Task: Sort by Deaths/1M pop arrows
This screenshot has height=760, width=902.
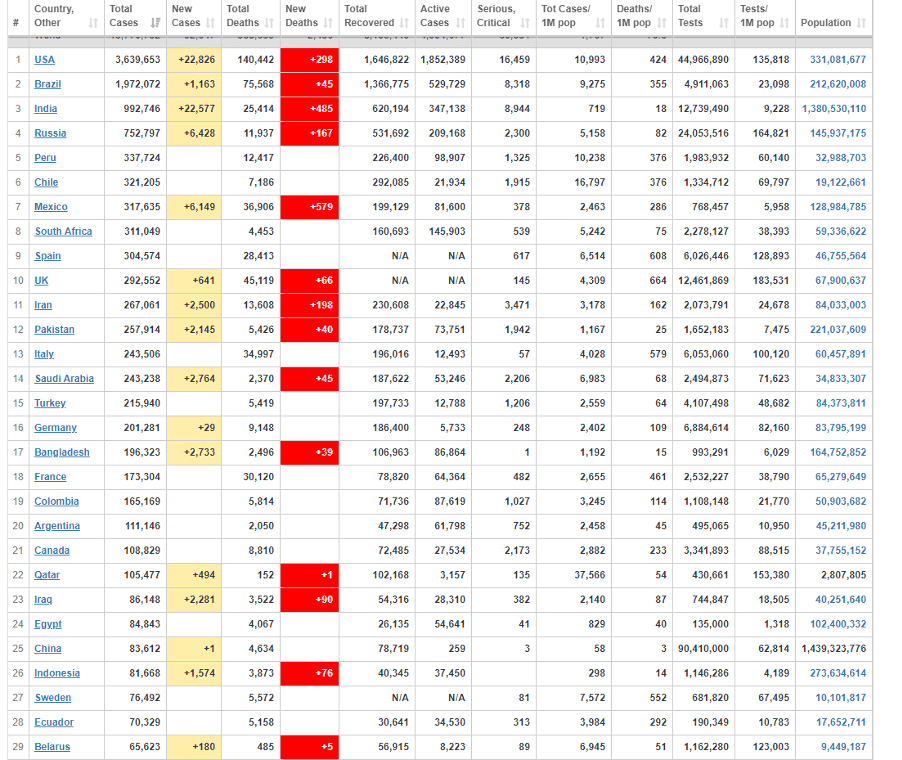Action: (x=662, y=23)
